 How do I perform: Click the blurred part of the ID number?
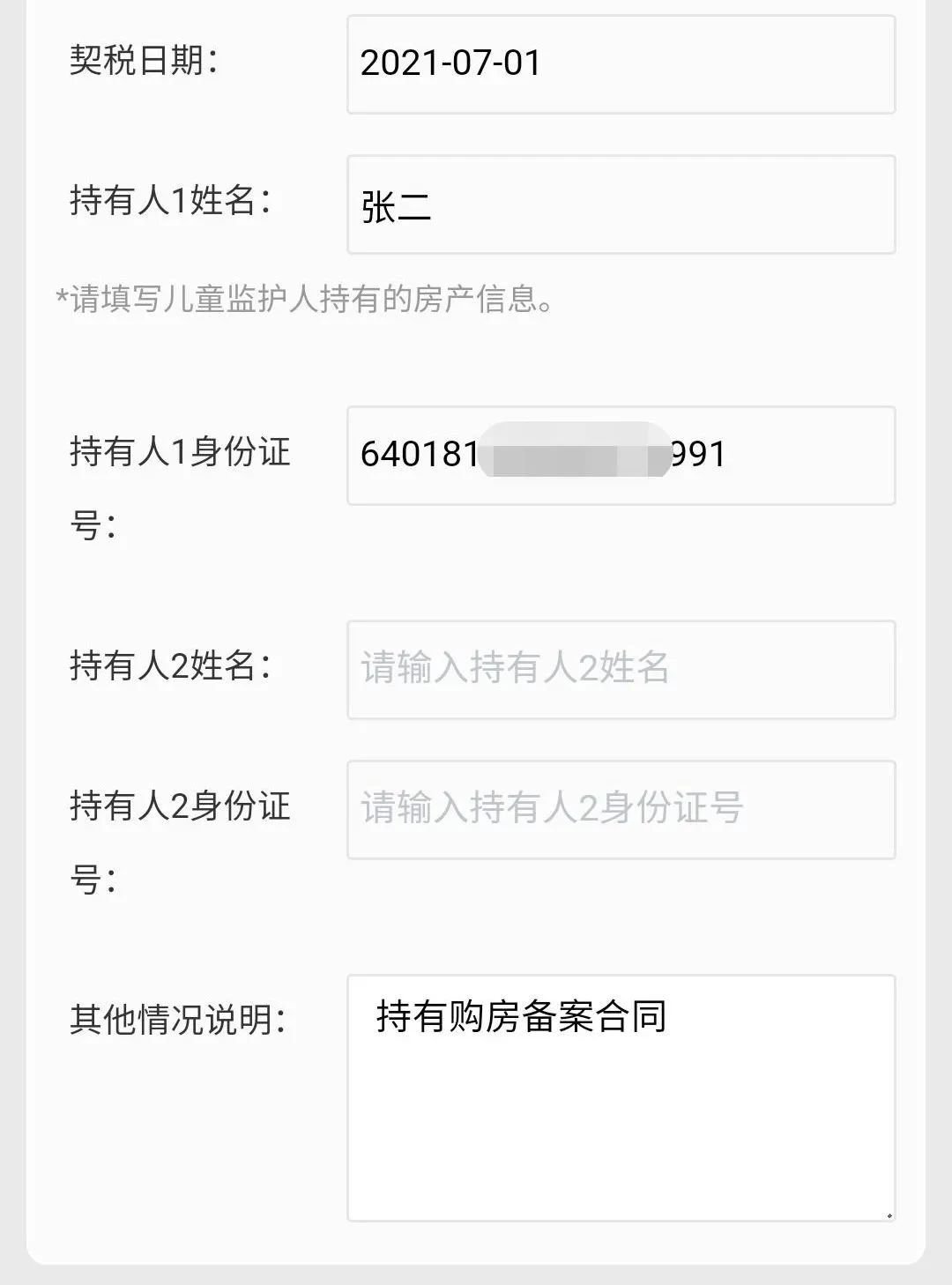click(575, 453)
